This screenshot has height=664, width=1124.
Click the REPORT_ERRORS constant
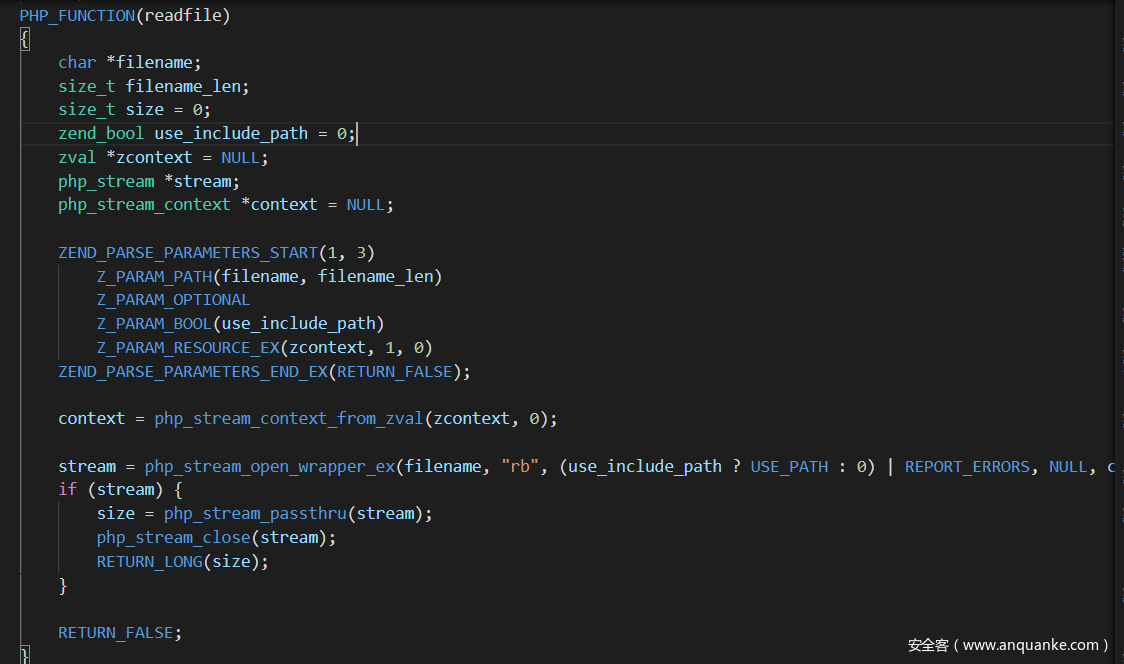(x=967, y=466)
